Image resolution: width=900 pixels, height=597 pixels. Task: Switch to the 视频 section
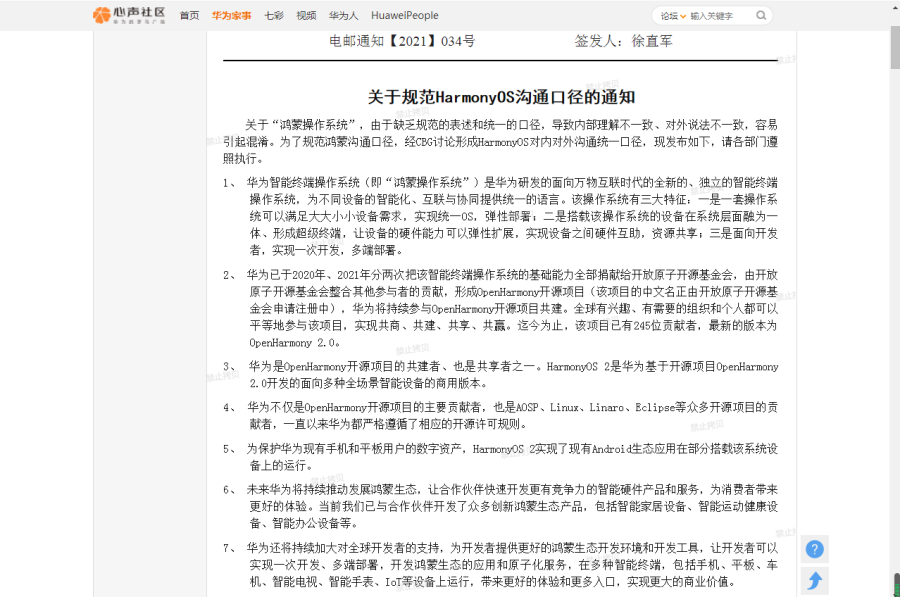click(306, 16)
